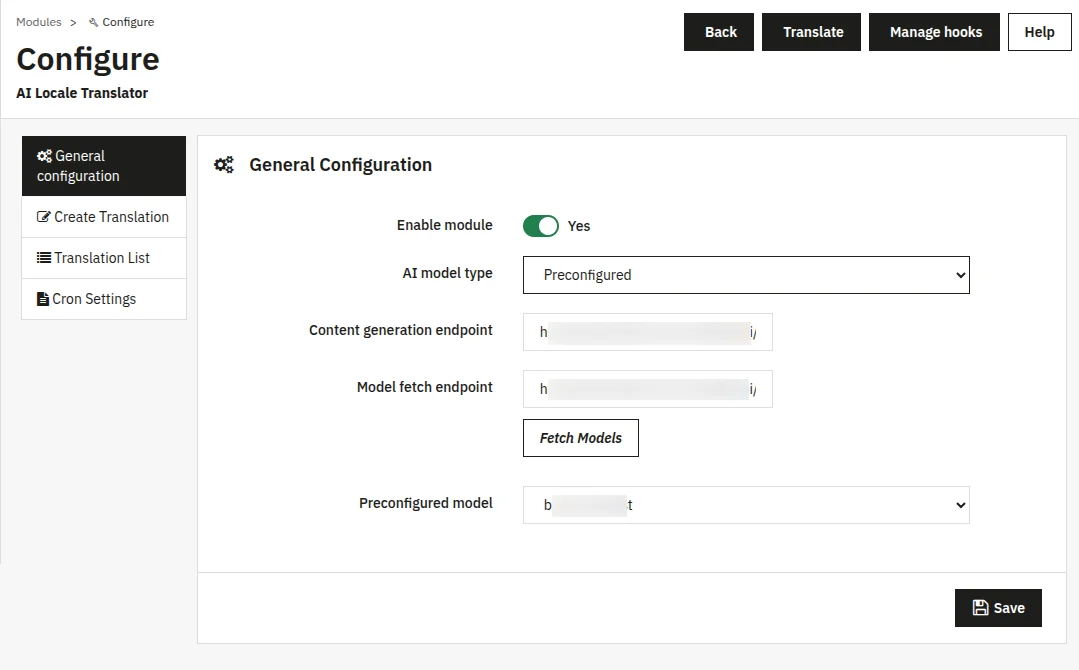Toggle the Enable module switch
This screenshot has height=670, width=1079.
[541, 226]
